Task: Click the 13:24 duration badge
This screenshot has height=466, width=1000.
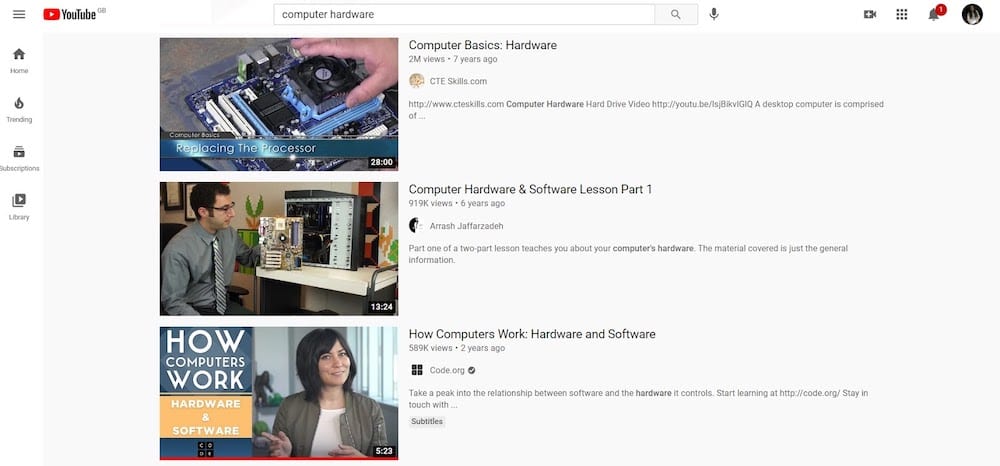Action: (x=381, y=307)
